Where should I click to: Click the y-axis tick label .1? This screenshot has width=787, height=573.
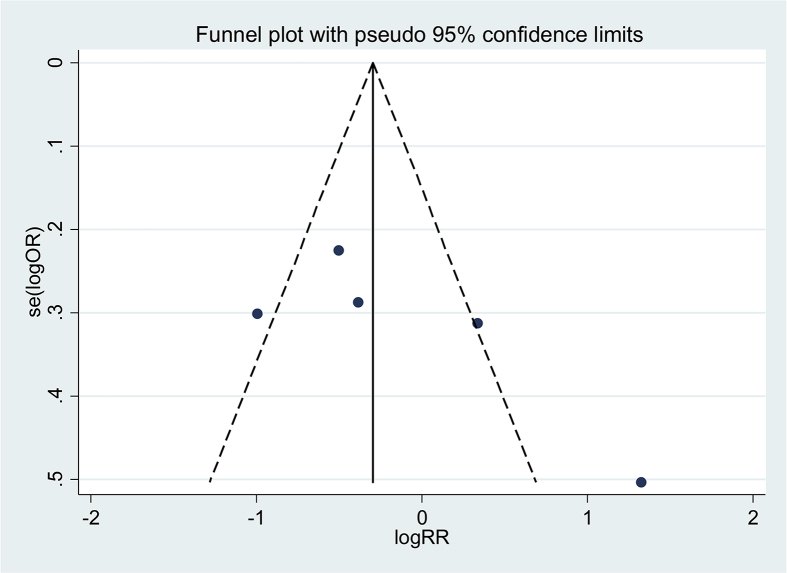[57, 146]
